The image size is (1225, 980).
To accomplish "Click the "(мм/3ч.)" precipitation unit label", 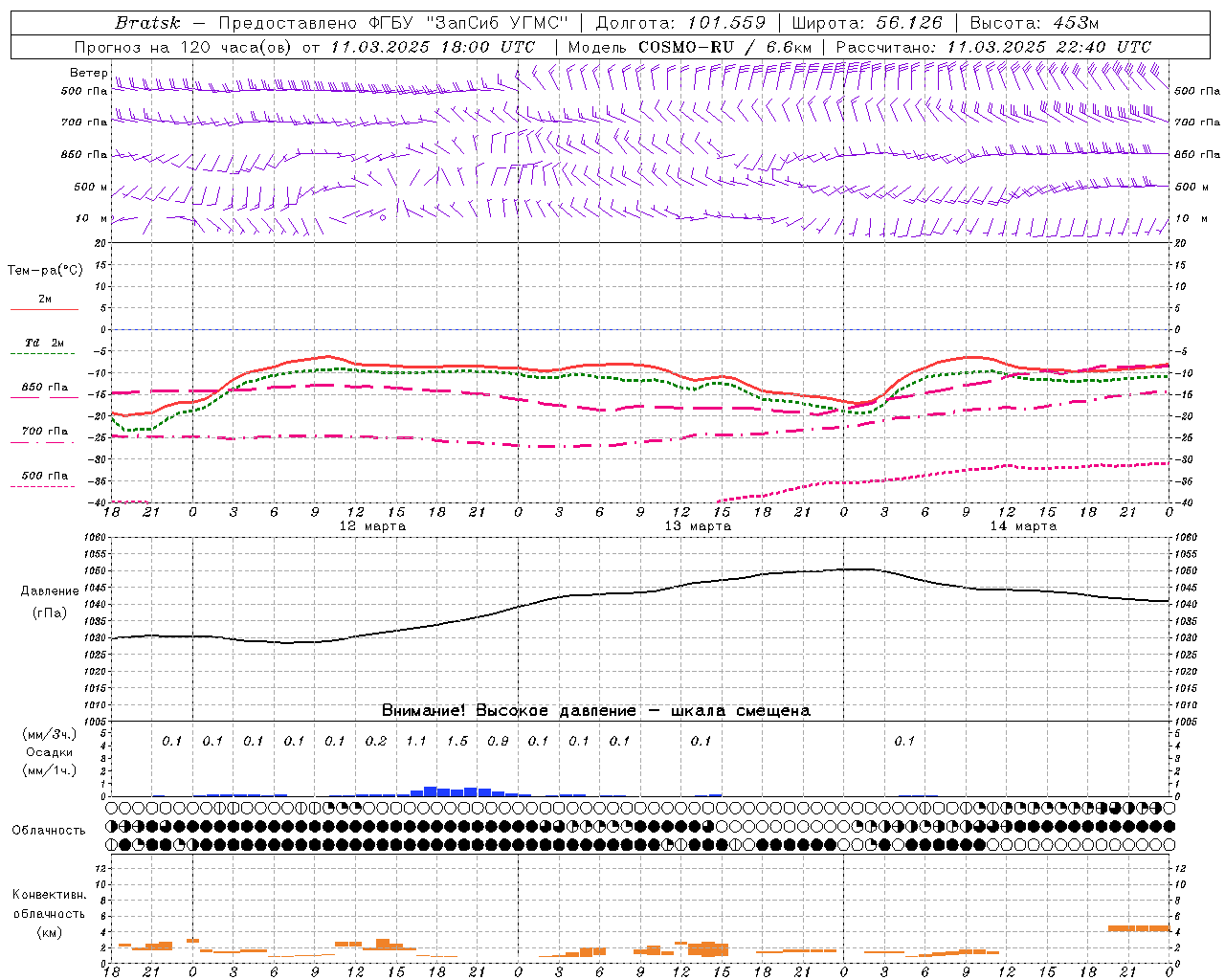I will 49,734.
